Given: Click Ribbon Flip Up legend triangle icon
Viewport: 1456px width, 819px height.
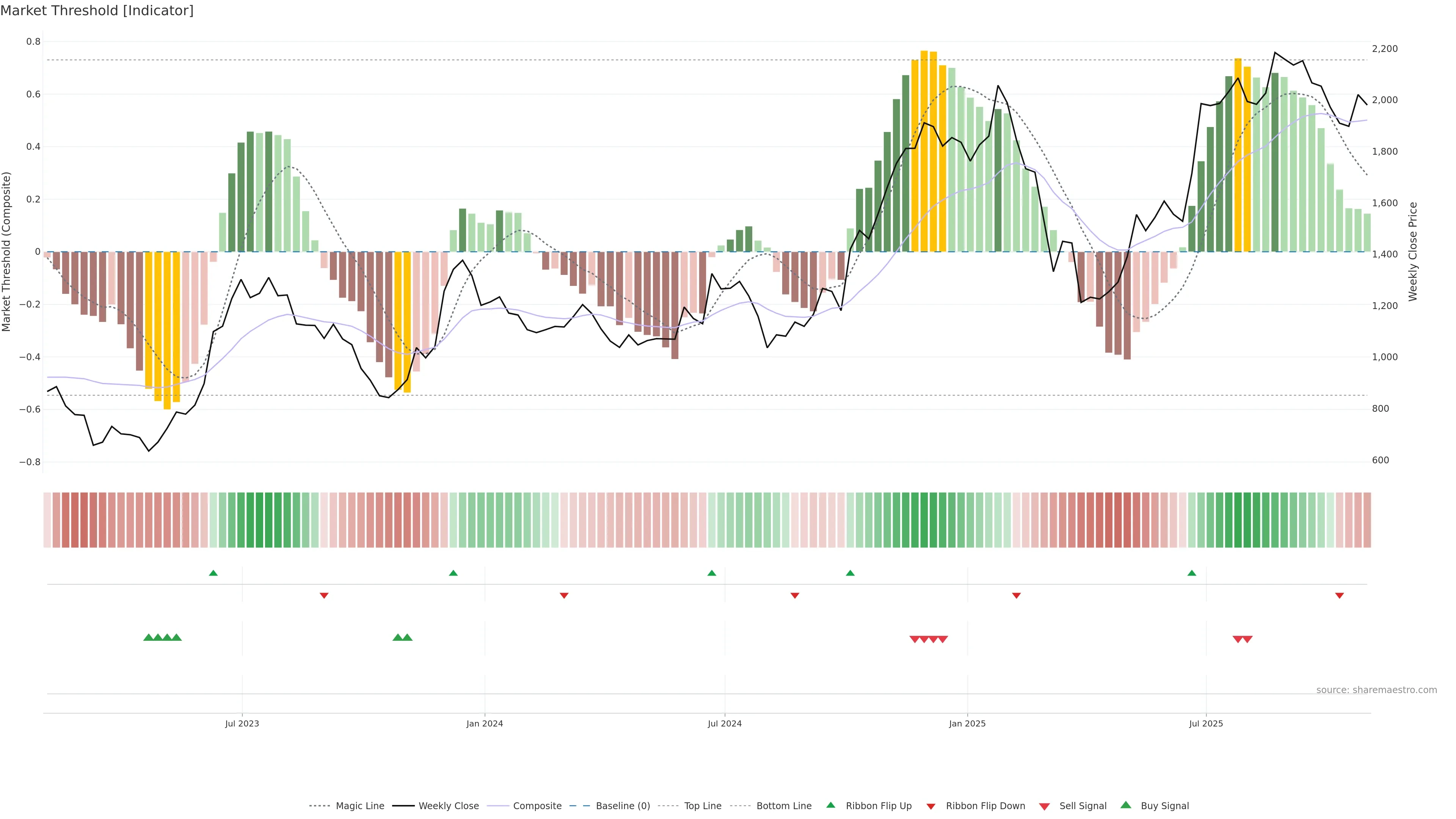Looking at the screenshot, I should point(830,805).
